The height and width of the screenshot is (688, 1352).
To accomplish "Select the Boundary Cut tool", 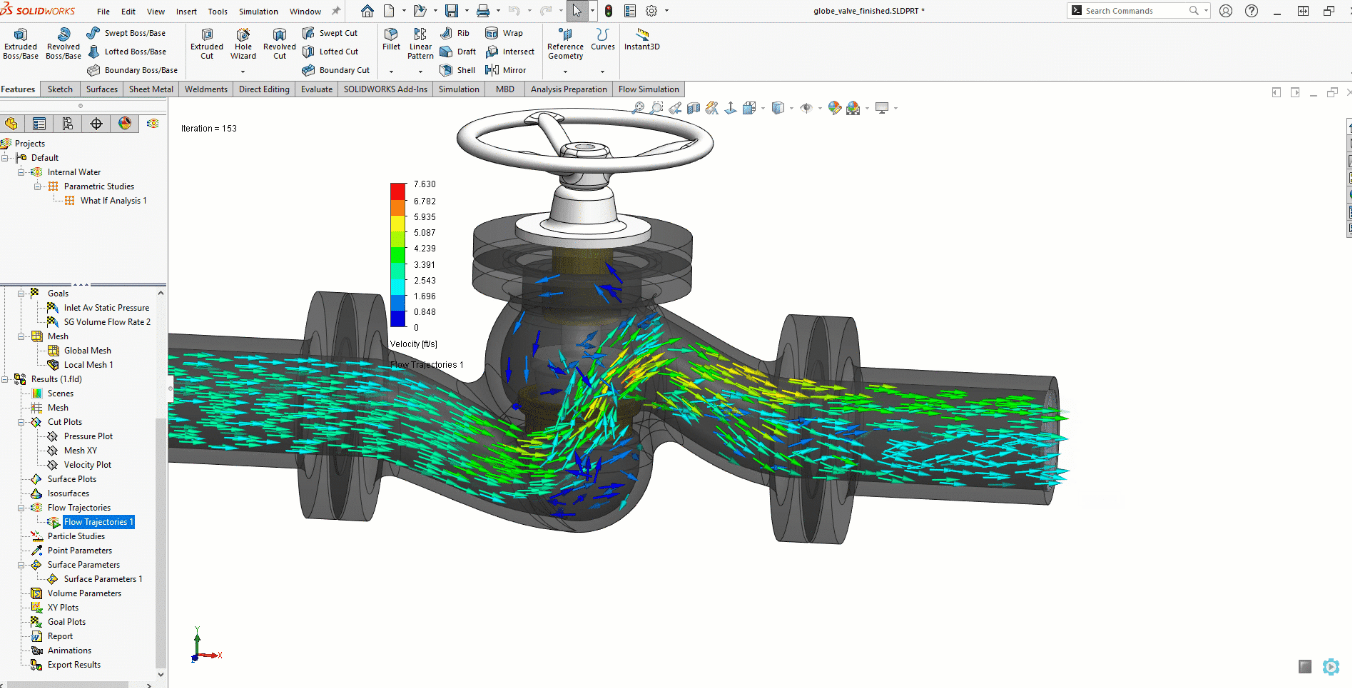I will pos(336,70).
